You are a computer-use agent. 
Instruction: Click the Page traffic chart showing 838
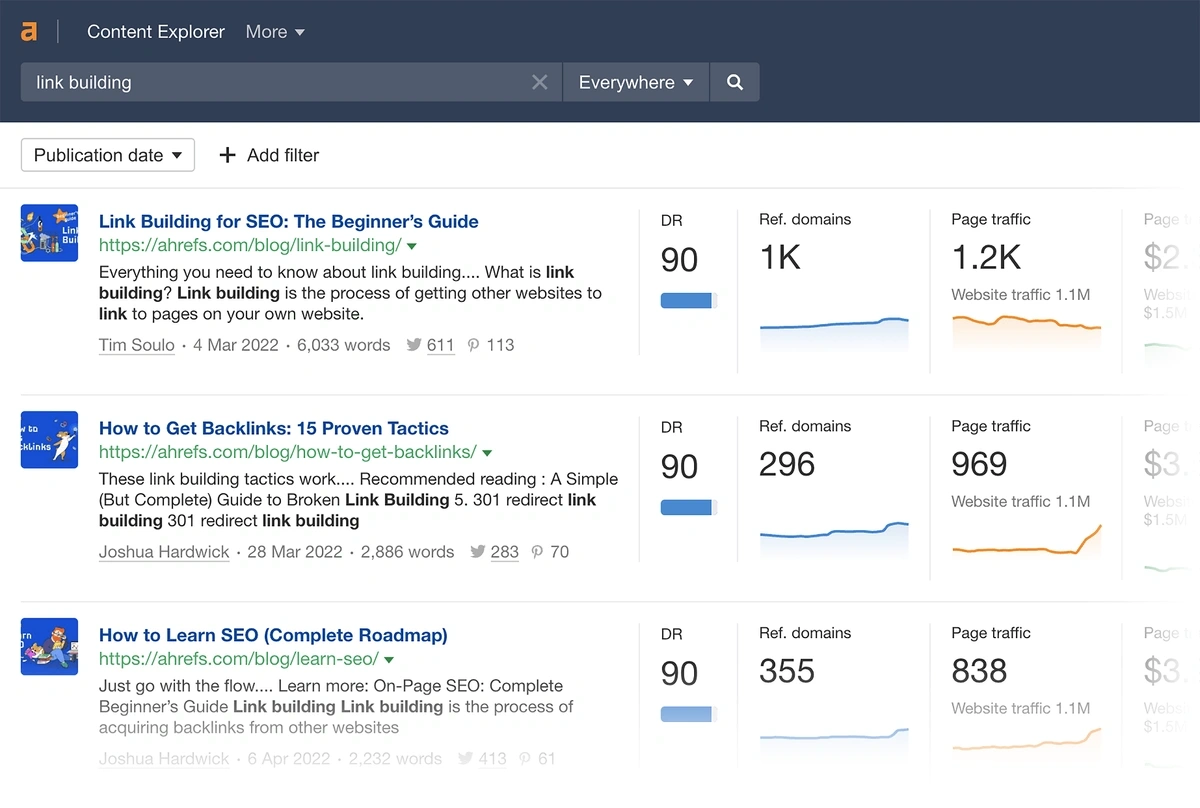(1026, 742)
